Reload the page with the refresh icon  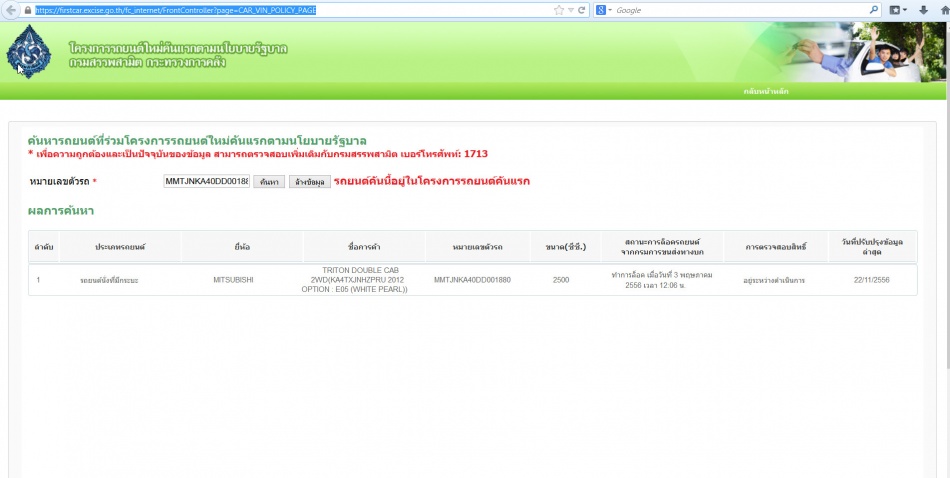(582, 10)
